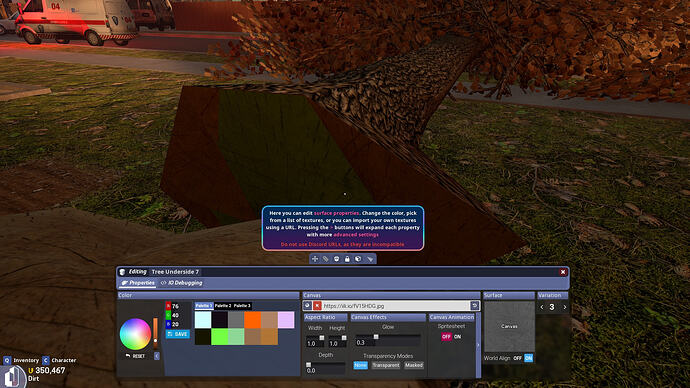Viewport: 690px width, 388px height.
Task: Adjust the Depth slider handle
Action: (308, 365)
